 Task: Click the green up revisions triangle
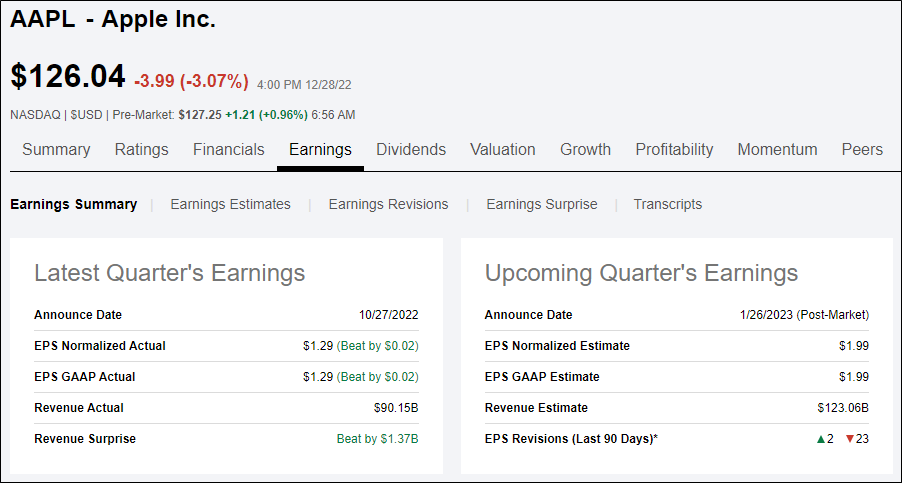(820, 439)
